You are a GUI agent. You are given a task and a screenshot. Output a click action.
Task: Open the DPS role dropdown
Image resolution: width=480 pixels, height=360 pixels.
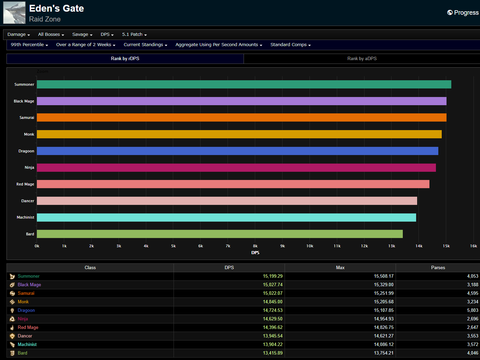(107, 34)
